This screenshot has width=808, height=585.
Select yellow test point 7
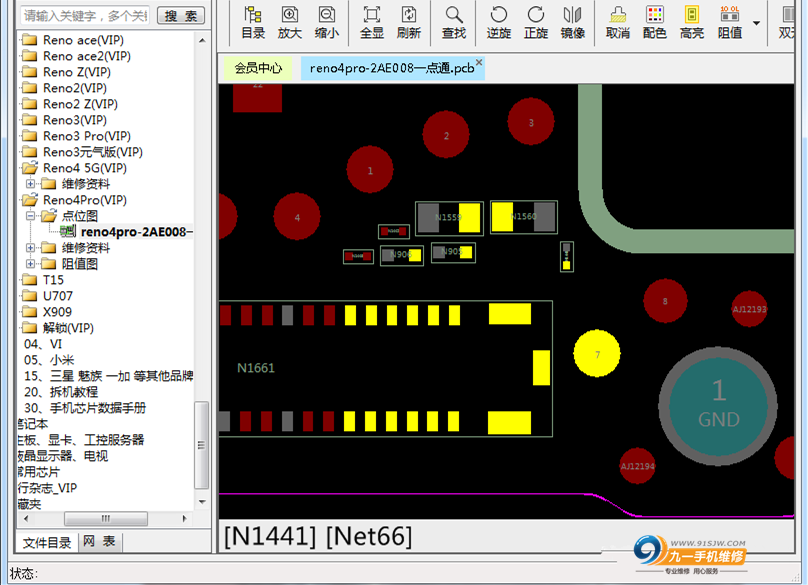(597, 353)
